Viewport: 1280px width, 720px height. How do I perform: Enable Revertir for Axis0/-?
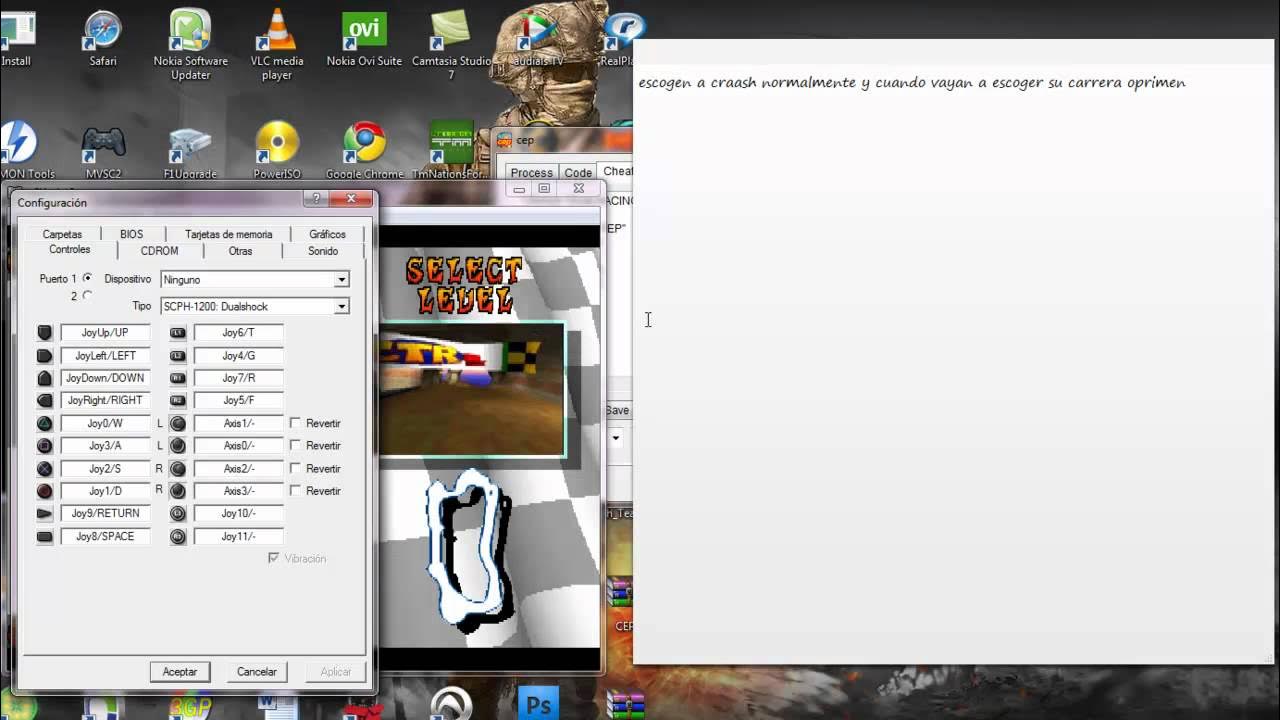tap(295, 446)
